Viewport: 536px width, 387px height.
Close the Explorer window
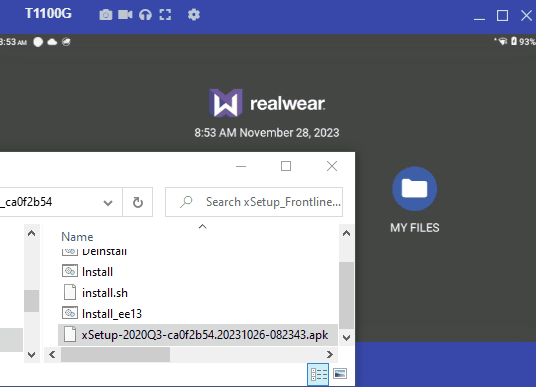tap(332, 166)
